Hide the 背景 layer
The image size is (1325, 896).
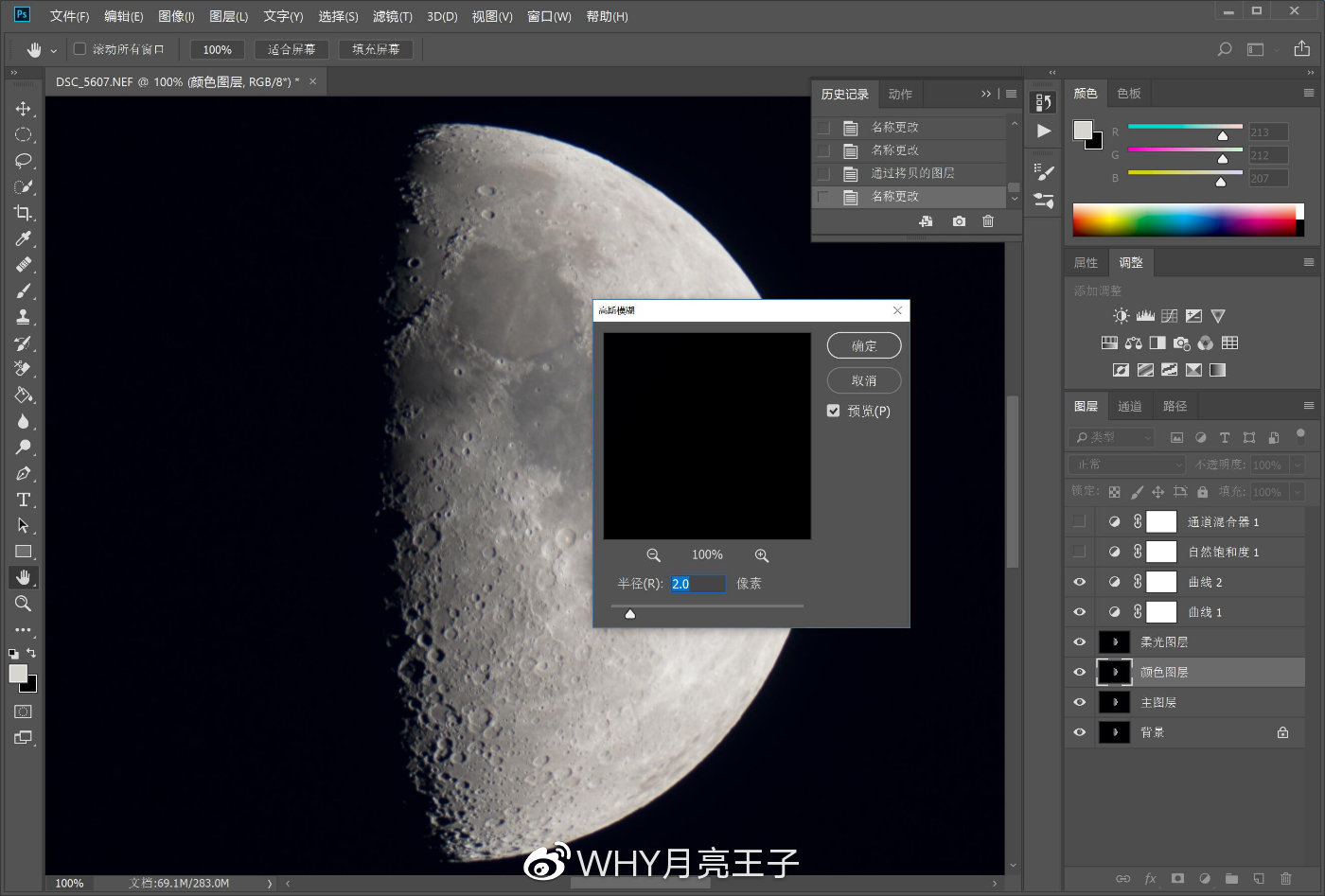[1079, 732]
